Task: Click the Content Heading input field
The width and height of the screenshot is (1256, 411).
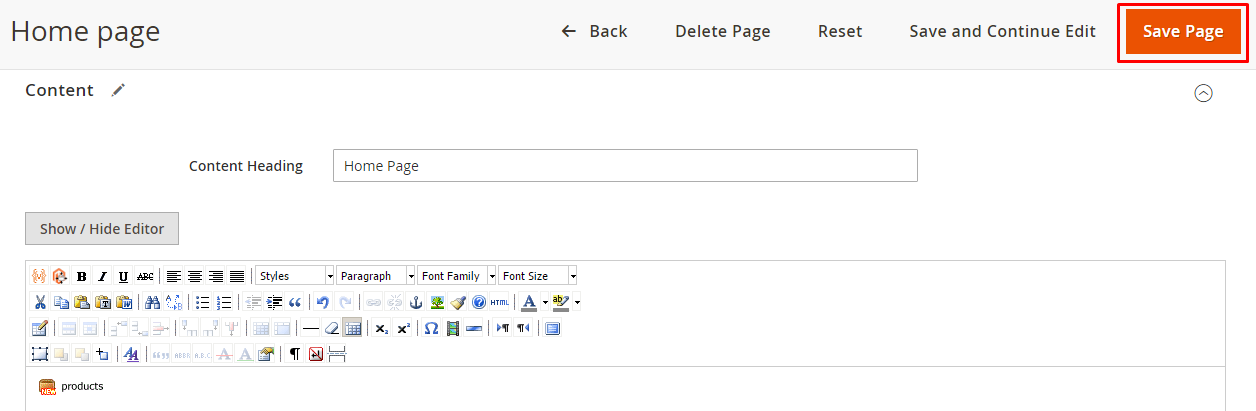Action: 625,166
